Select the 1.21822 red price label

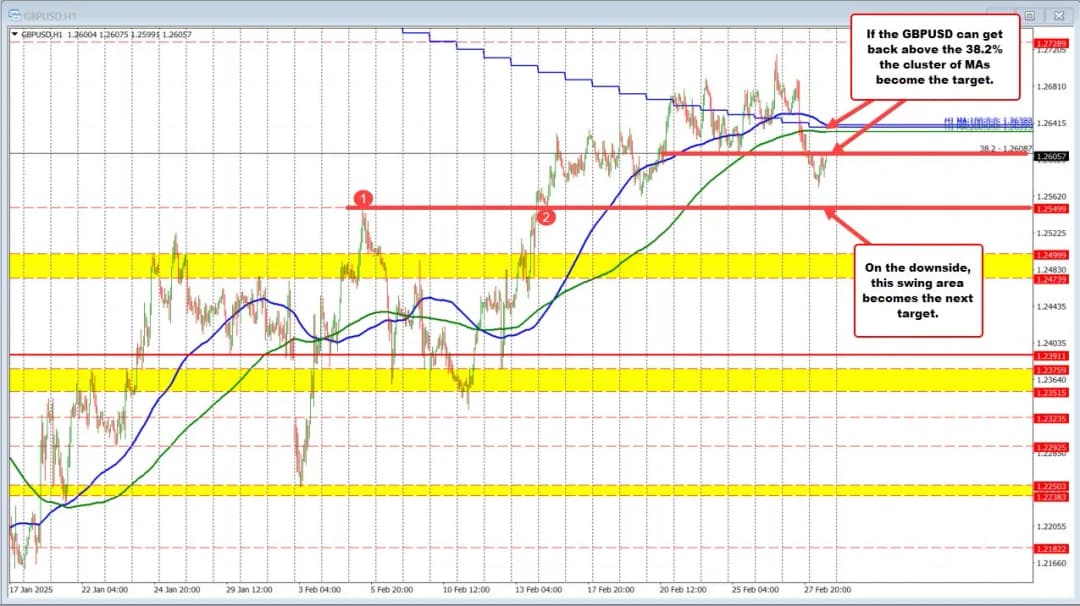(x=1052, y=548)
